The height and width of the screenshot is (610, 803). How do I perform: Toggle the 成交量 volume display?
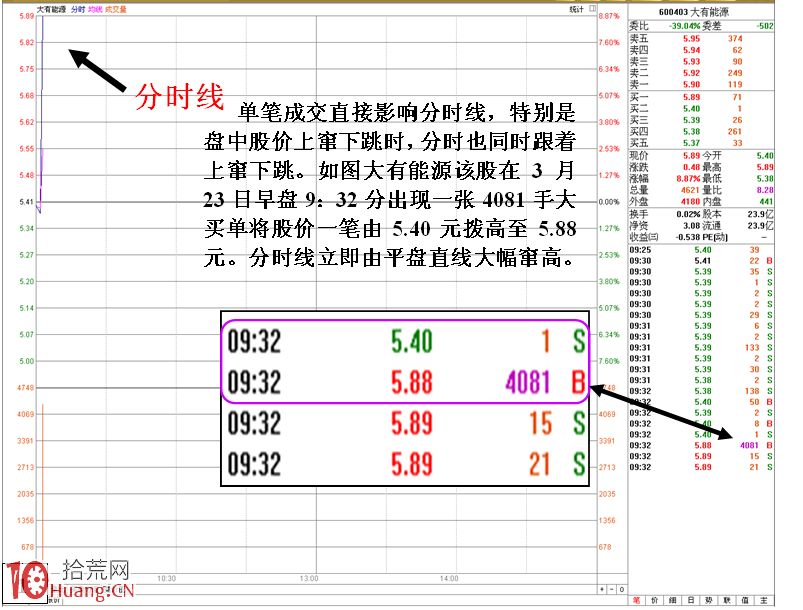coord(114,7)
